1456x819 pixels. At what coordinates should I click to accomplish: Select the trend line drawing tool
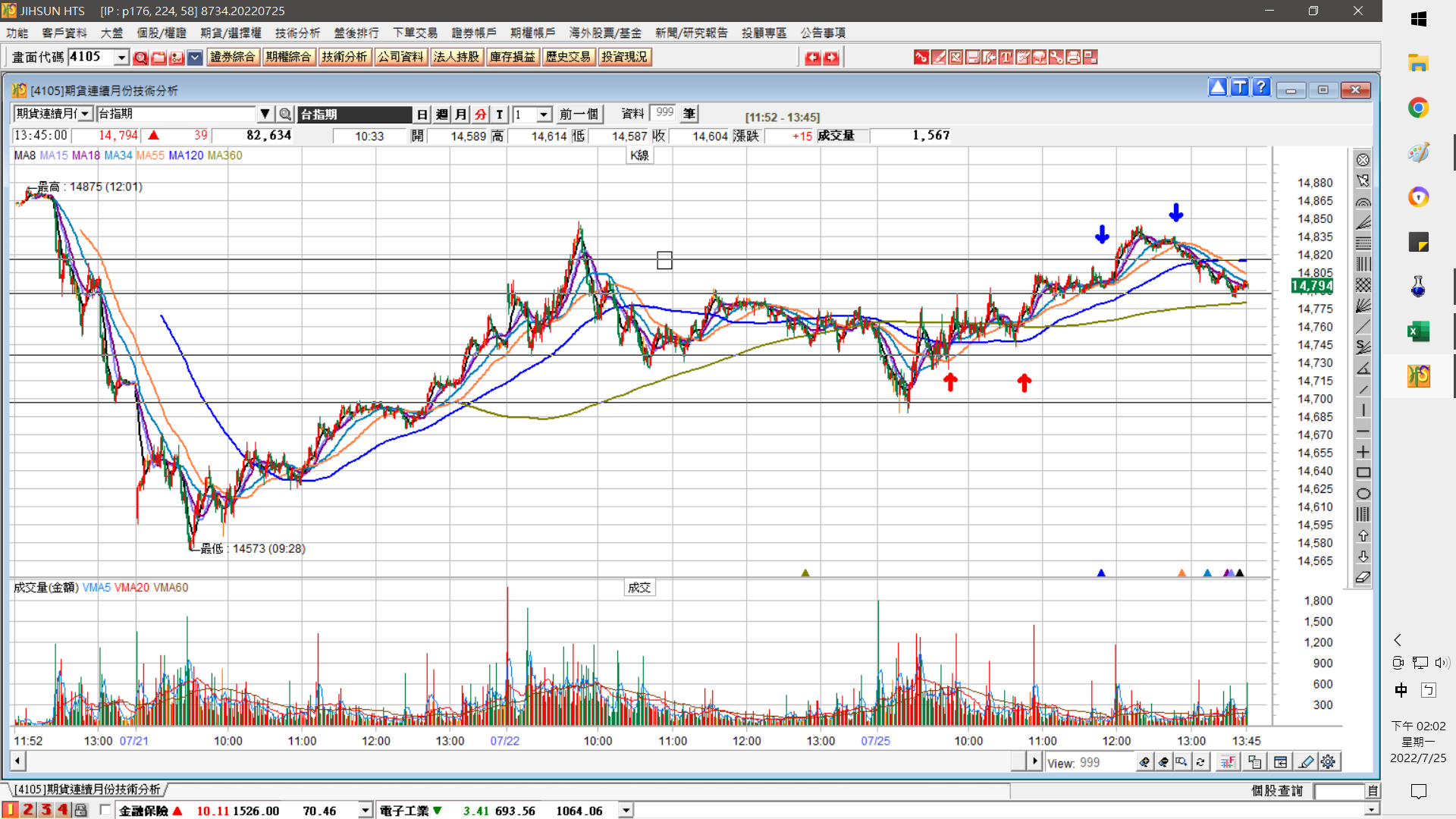1363,327
